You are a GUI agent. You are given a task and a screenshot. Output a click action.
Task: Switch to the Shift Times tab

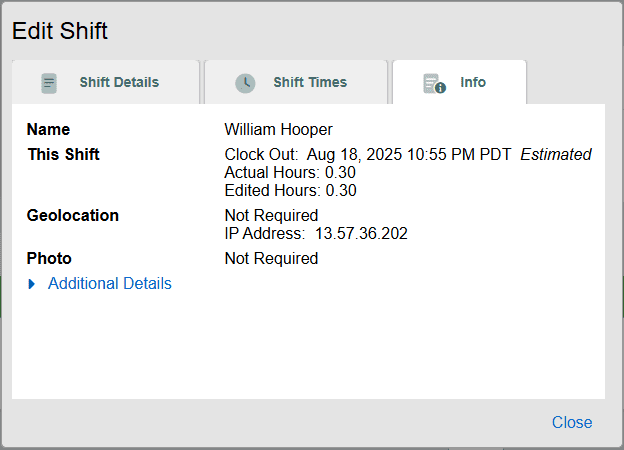pos(310,82)
